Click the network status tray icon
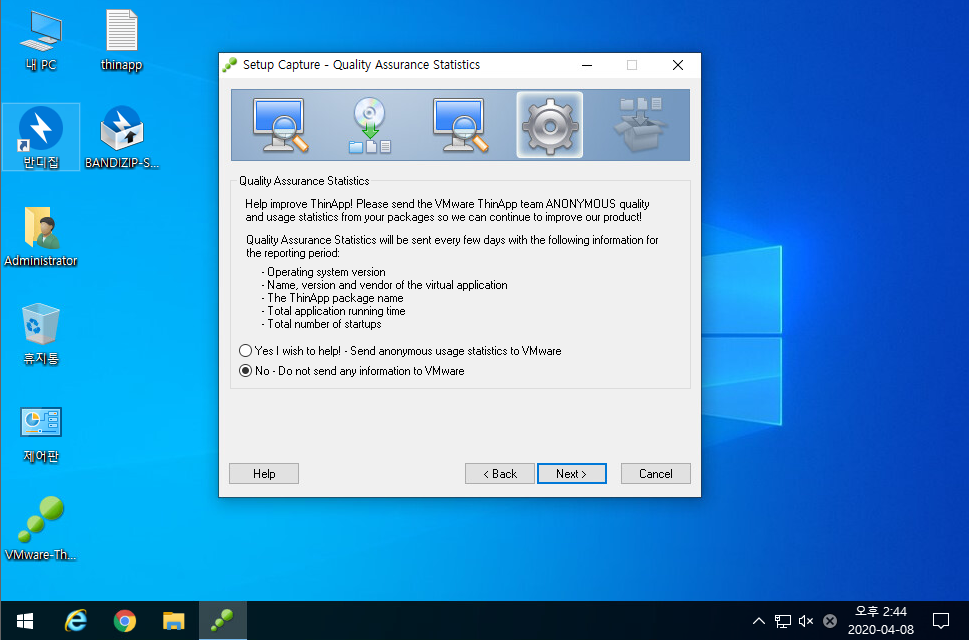 783,621
